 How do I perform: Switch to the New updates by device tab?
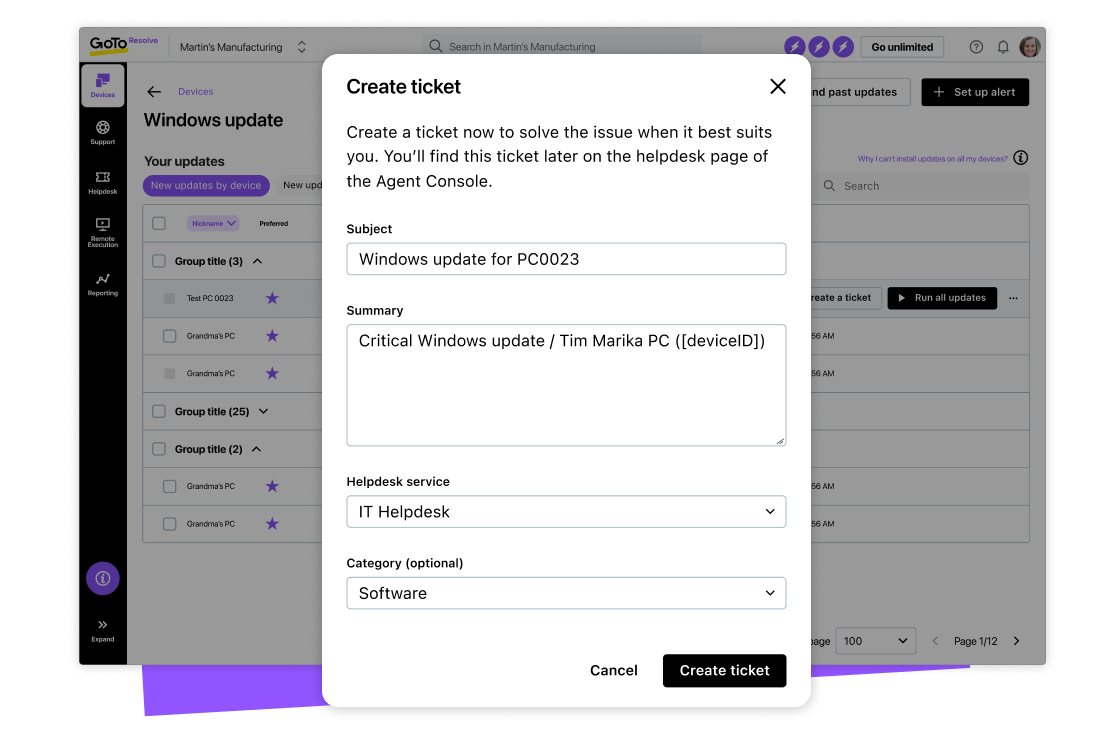pyautogui.click(x=206, y=185)
